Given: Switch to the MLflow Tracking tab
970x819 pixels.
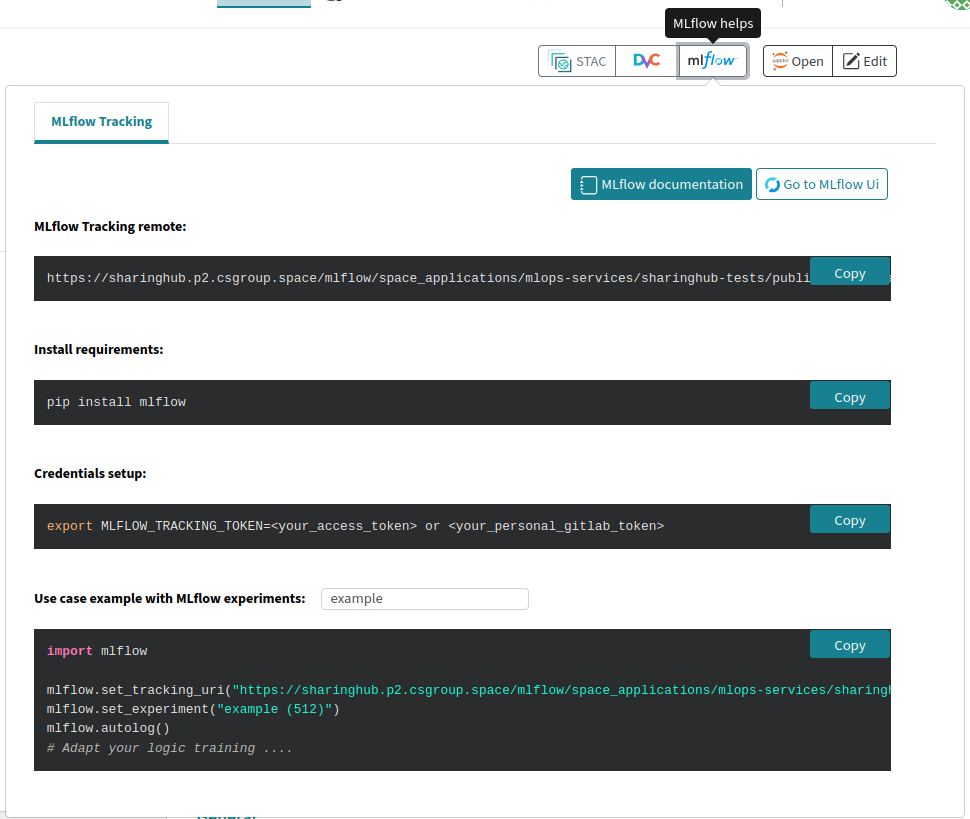Looking at the screenshot, I should click(x=101, y=122).
